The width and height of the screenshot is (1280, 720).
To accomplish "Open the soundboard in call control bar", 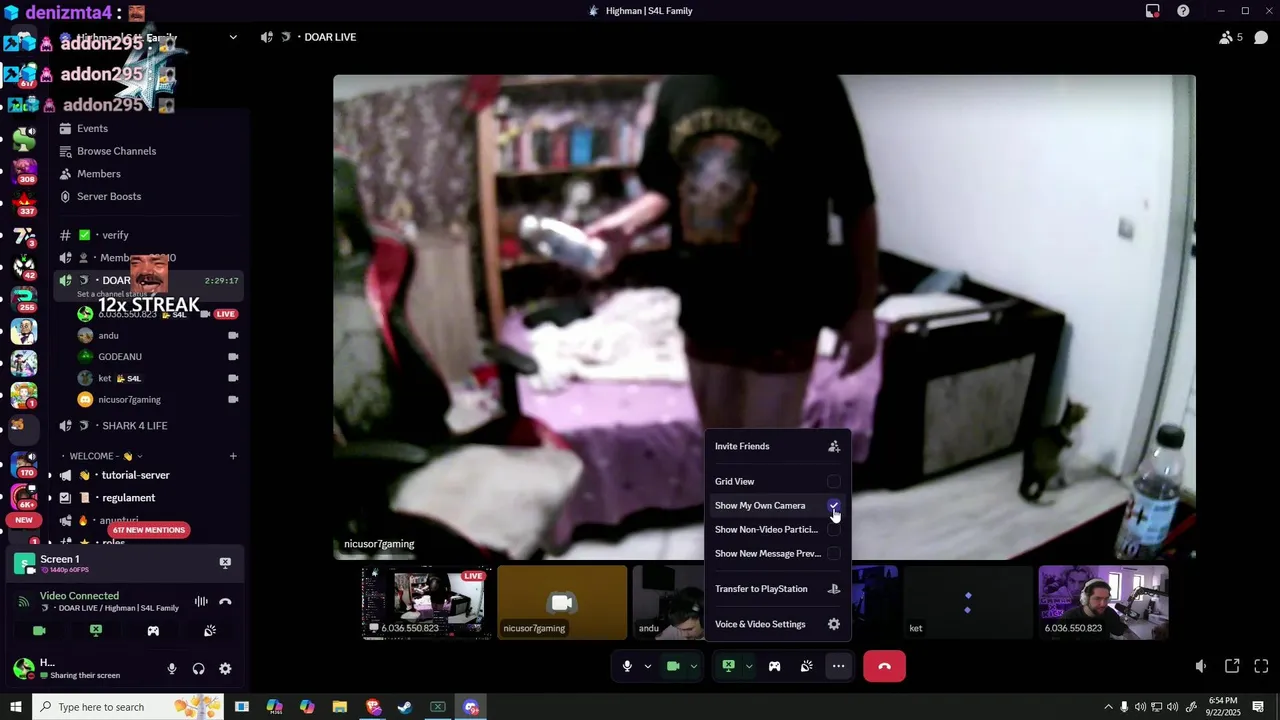I will [x=806, y=666].
